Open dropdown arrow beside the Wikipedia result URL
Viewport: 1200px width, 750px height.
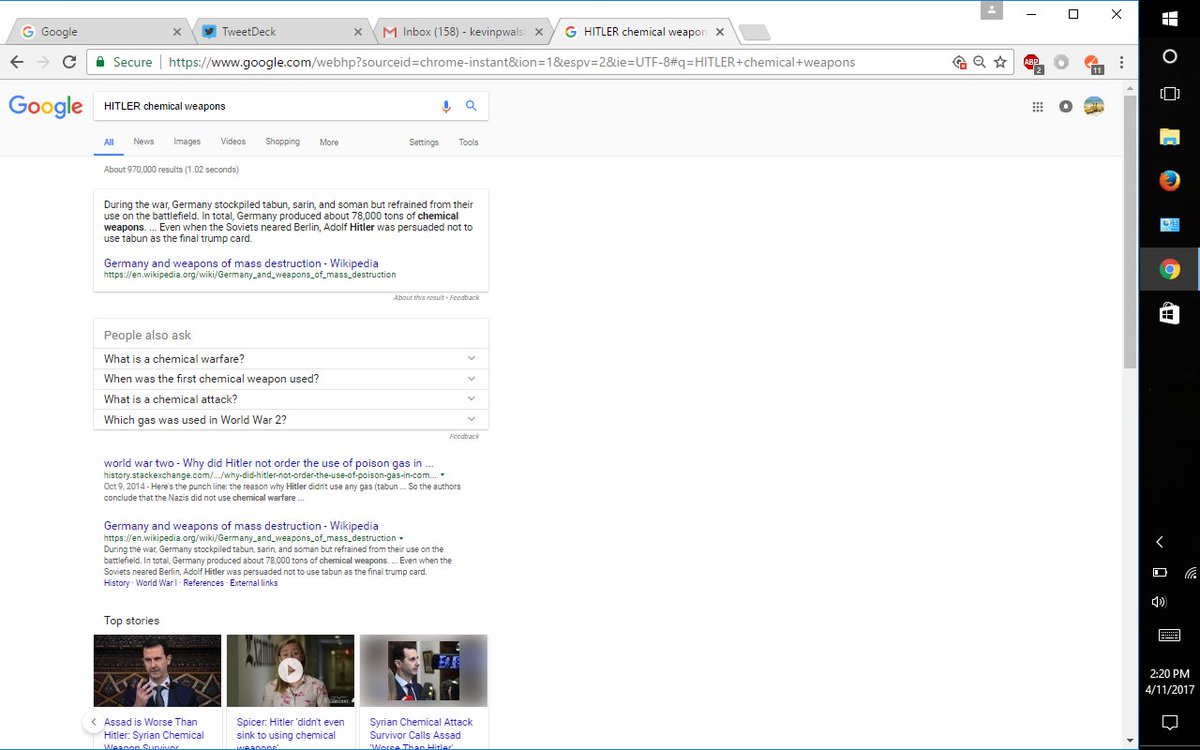[401, 538]
